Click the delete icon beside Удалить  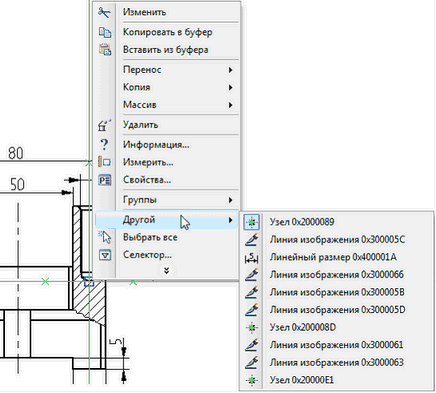pos(105,125)
